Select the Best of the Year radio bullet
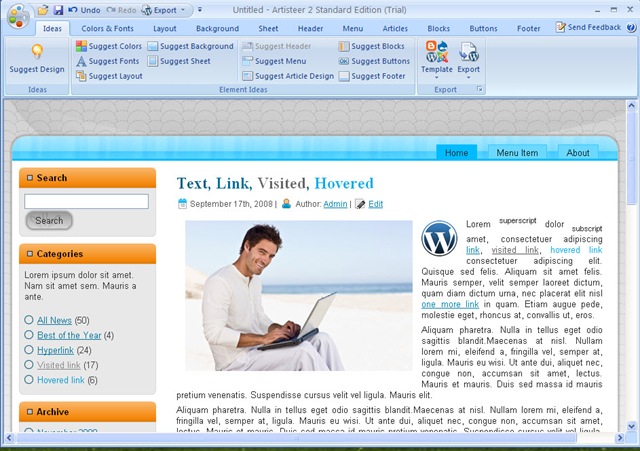 coord(29,335)
